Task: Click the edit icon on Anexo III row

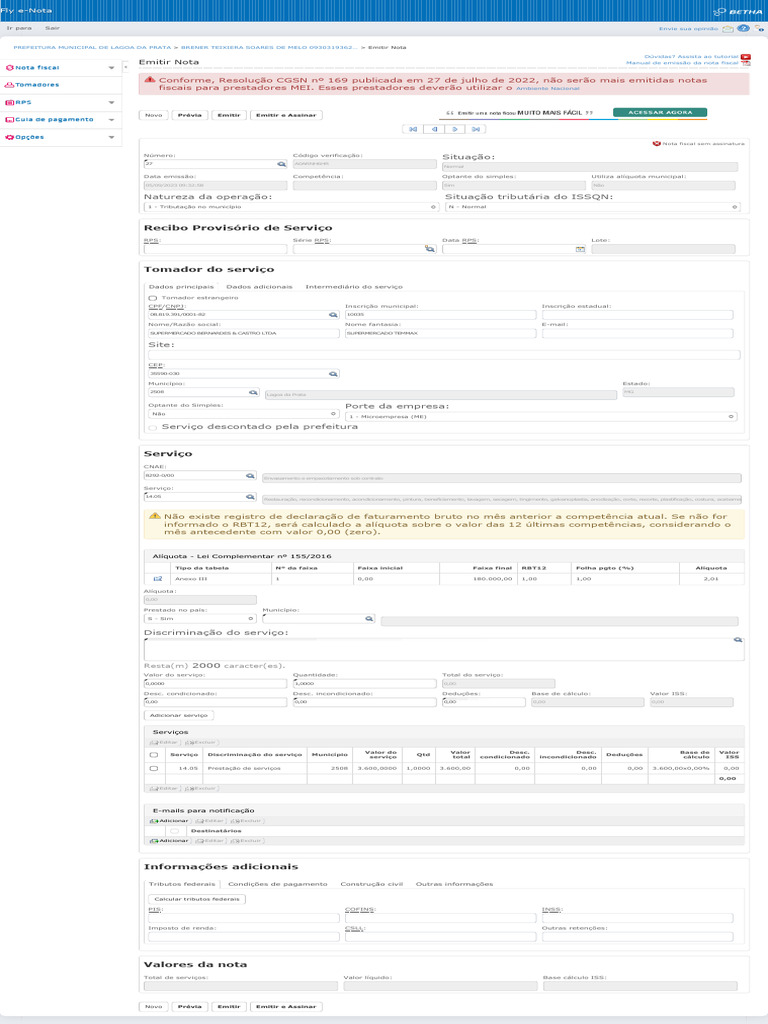Action: coord(157,579)
